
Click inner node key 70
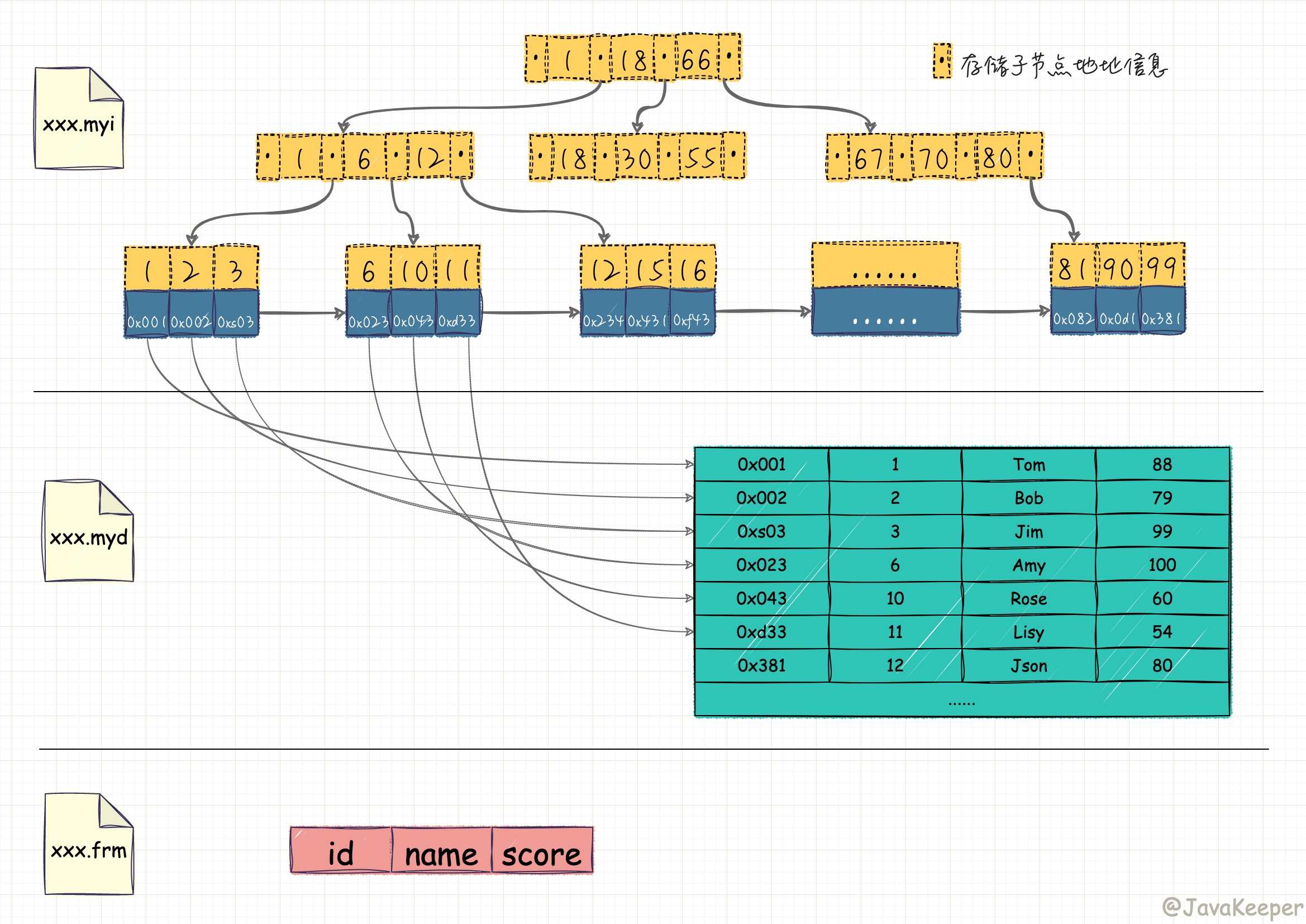934,158
